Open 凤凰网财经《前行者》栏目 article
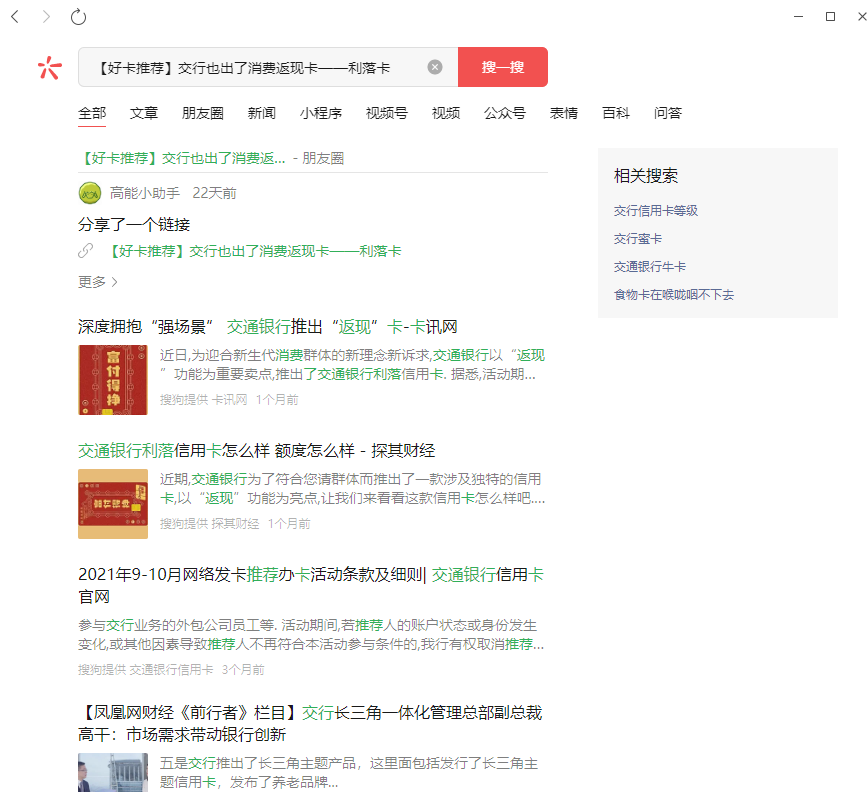 310,723
